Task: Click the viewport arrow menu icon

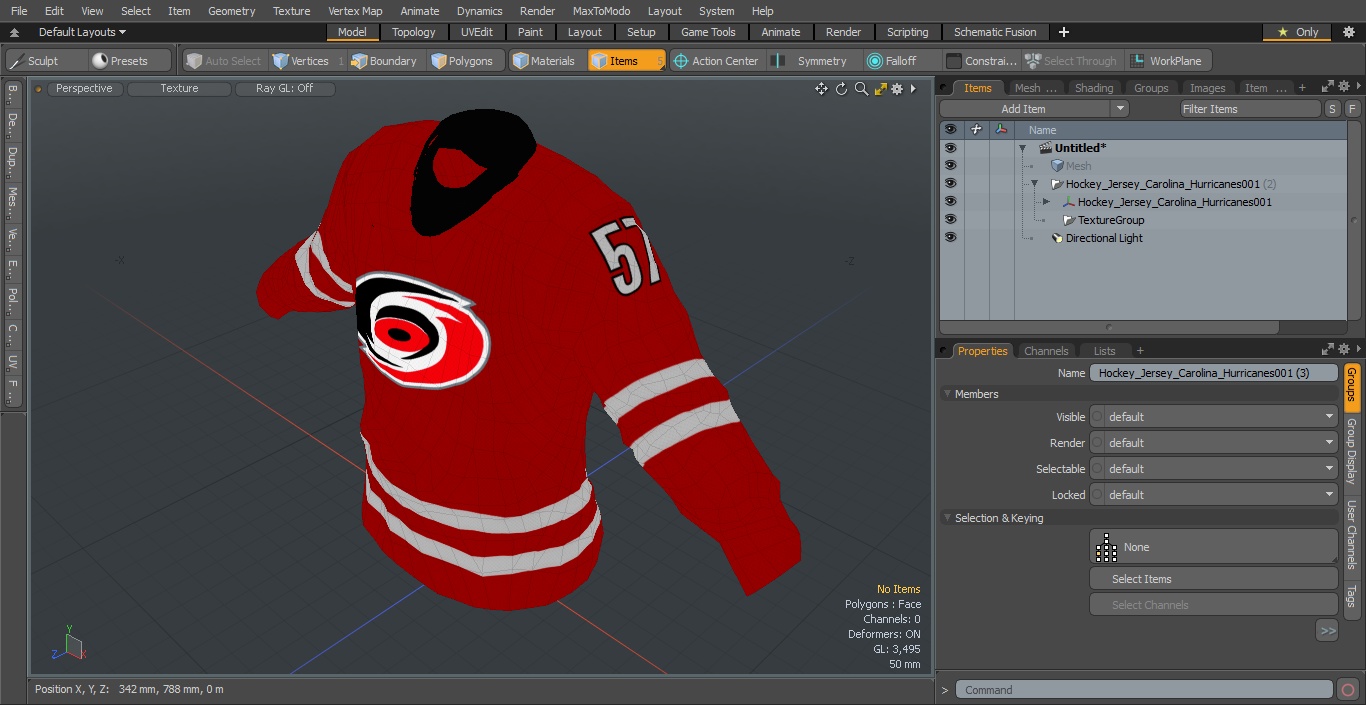Action: tap(913, 89)
